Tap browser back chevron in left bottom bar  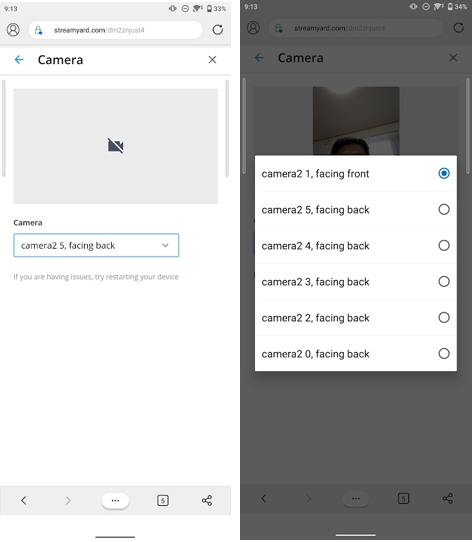[x=24, y=500]
